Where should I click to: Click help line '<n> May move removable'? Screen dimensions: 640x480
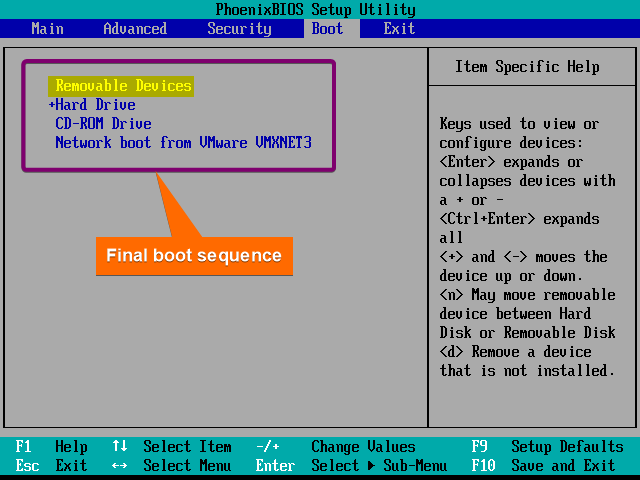[527, 295]
